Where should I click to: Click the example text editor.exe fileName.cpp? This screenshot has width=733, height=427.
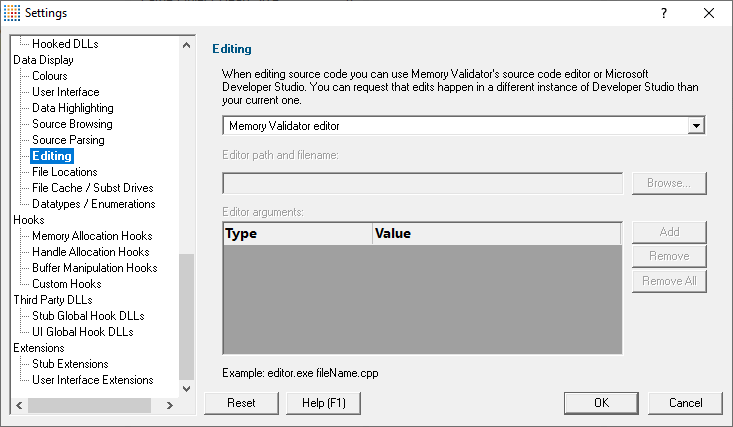pyautogui.click(x=323, y=373)
